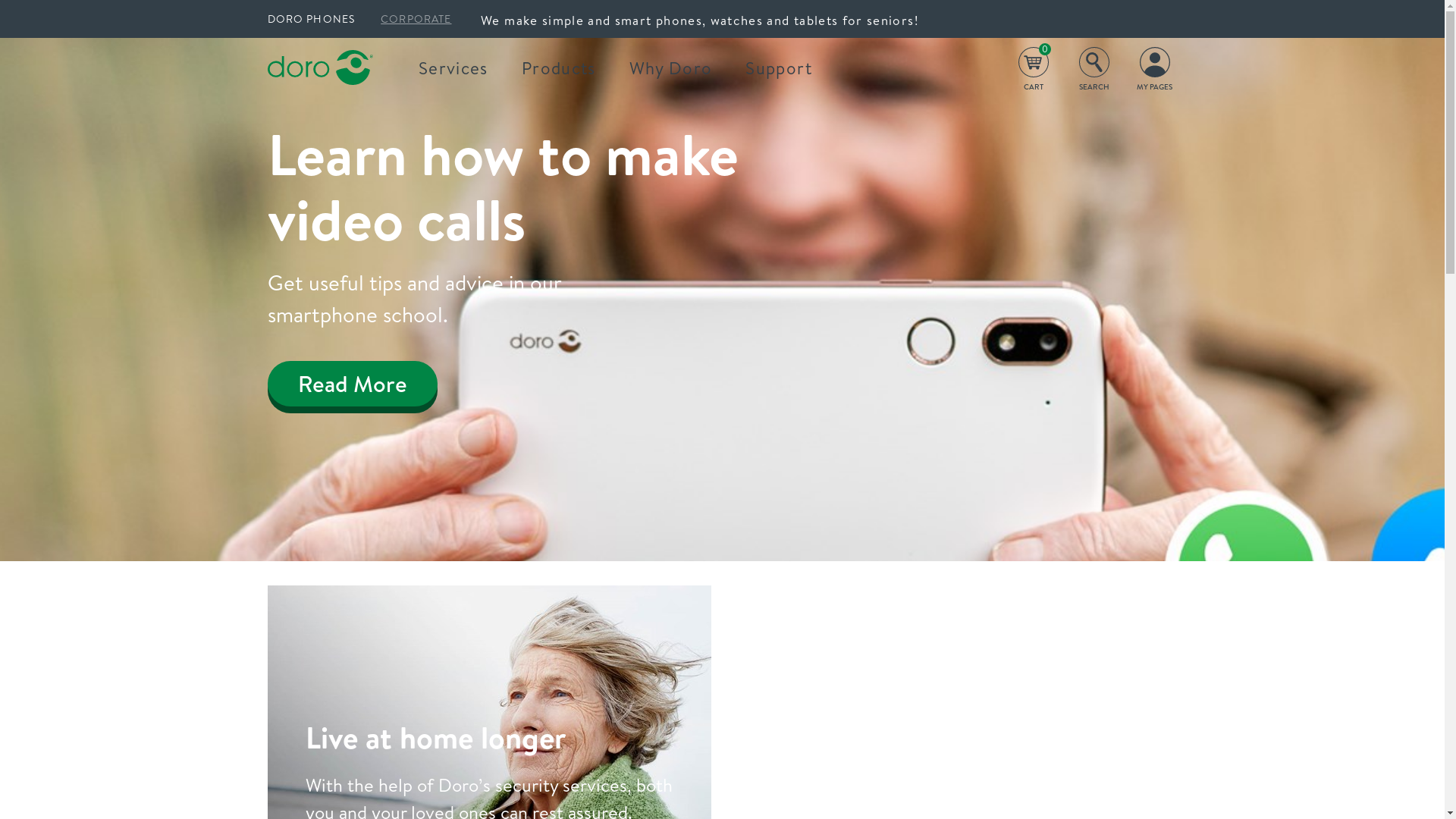
Task: Click the SEARCH label under the magnifier
Action: (x=1094, y=87)
